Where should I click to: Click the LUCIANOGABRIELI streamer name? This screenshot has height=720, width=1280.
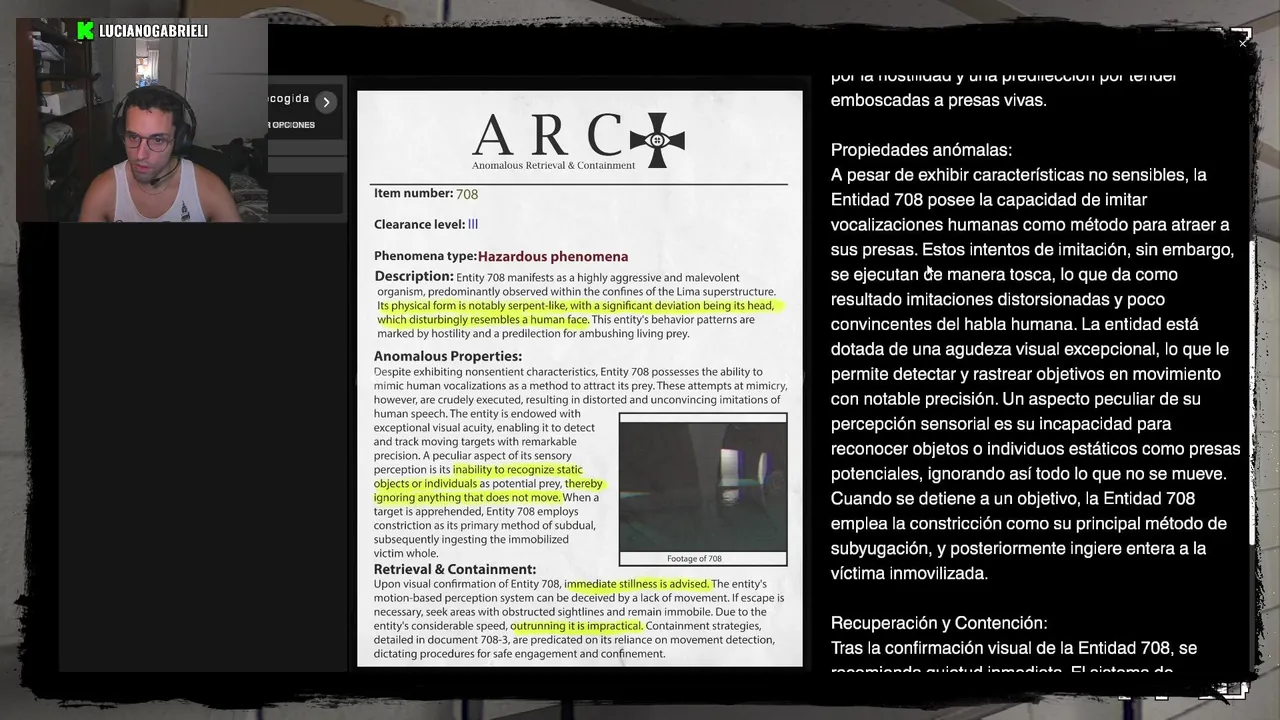pos(153,31)
